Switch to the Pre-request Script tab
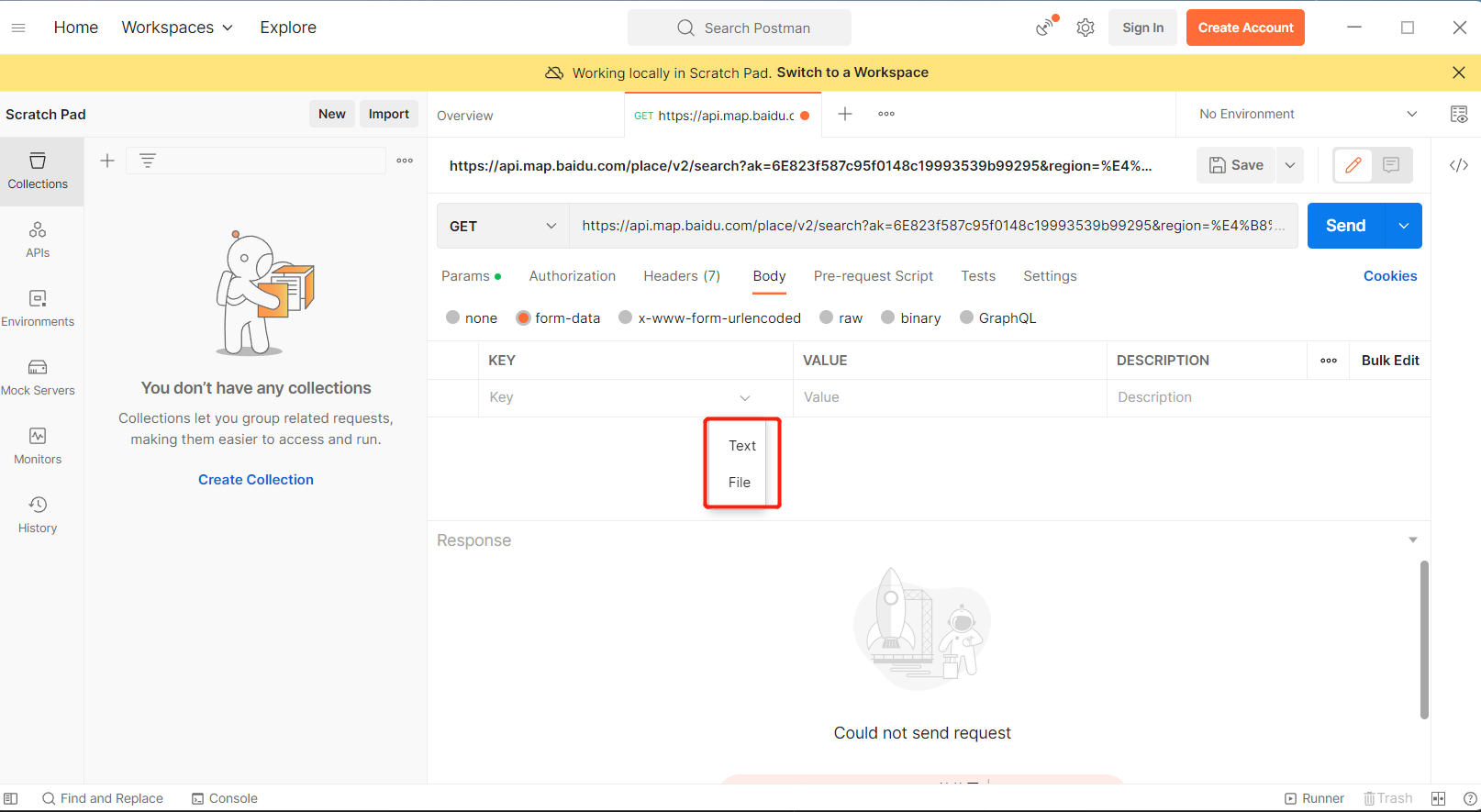The width and height of the screenshot is (1481, 812). 874,276
